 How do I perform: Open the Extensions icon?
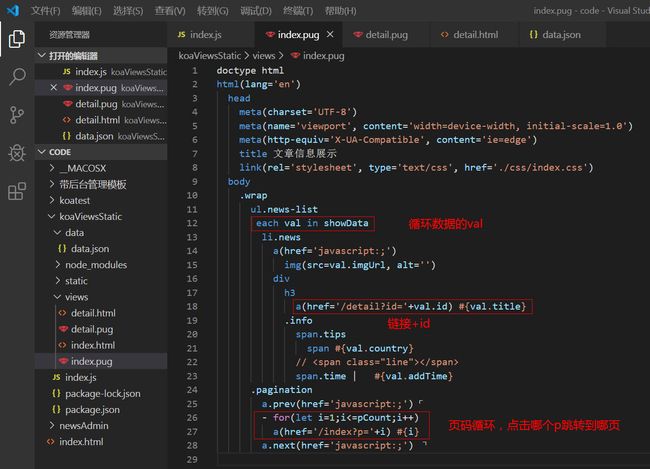coord(17,191)
